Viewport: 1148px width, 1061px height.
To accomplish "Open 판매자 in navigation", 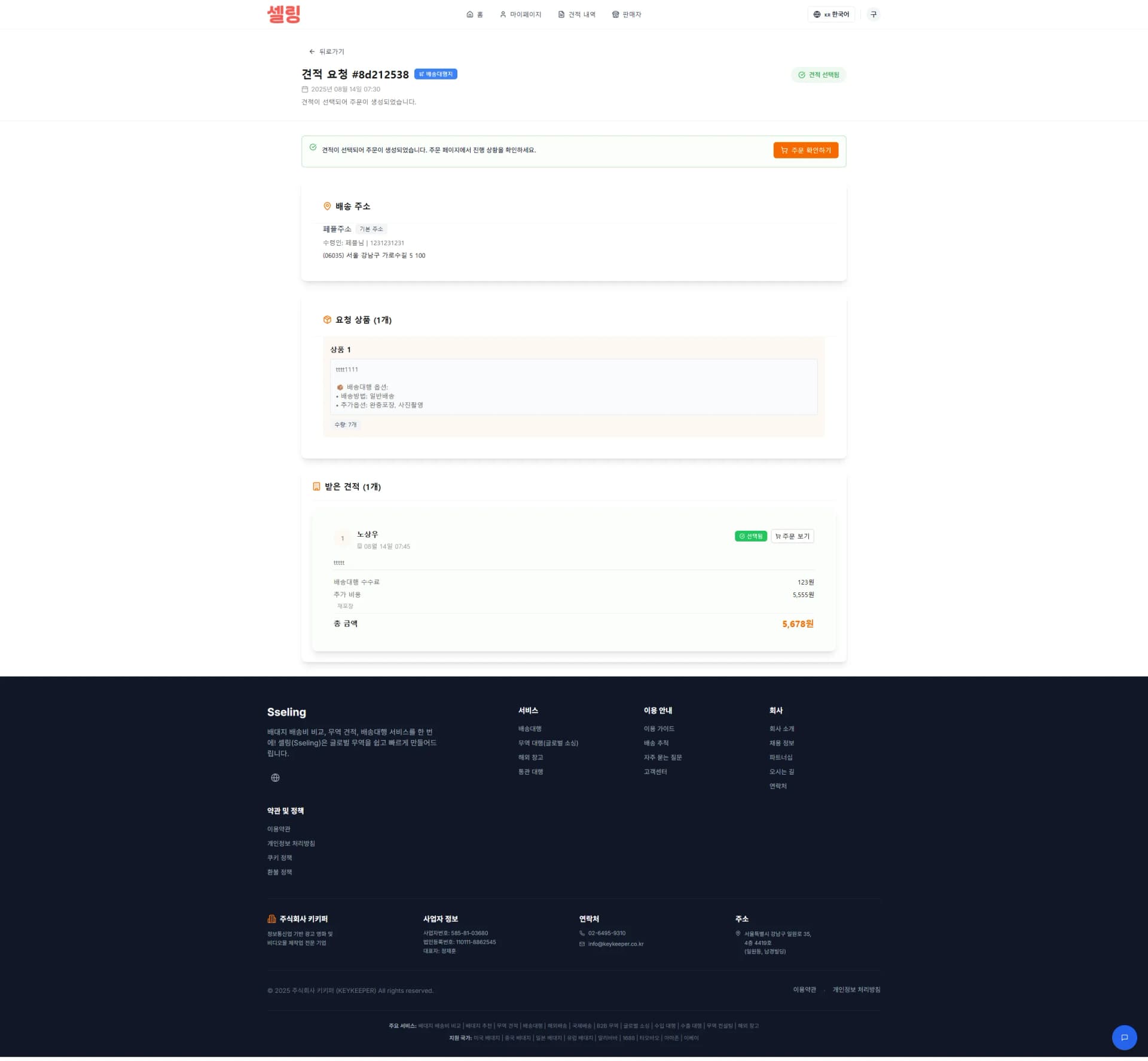I will pos(627,14).
